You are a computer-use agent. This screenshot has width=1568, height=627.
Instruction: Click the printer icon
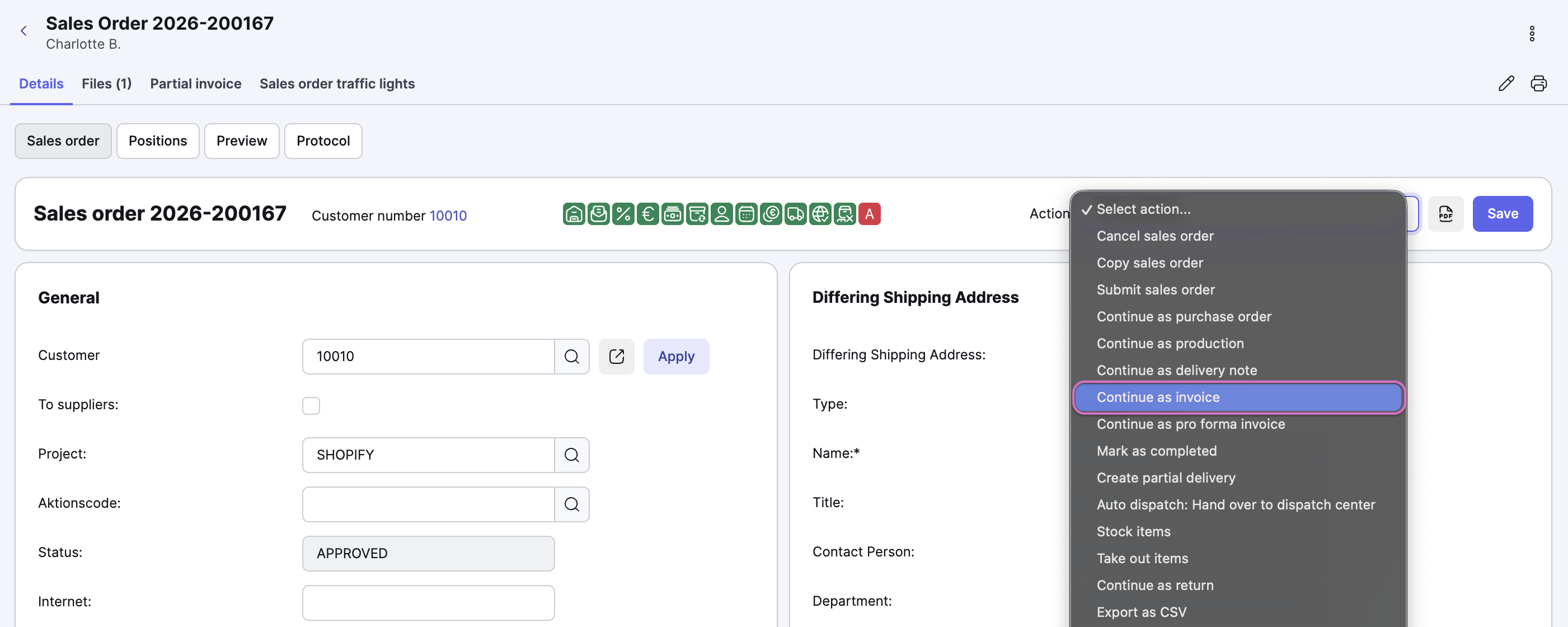[x=1538, y=83]
